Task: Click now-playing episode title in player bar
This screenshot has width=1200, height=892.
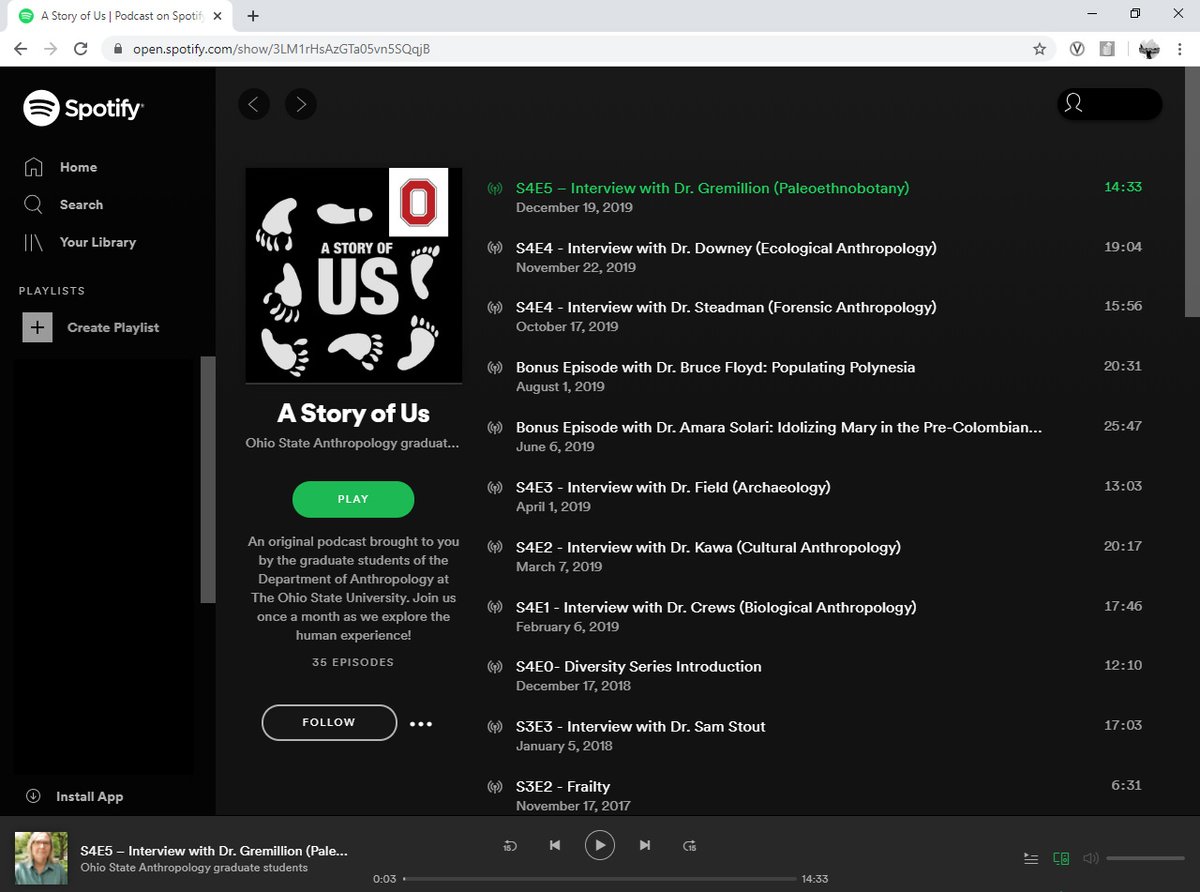Action: 214,850
